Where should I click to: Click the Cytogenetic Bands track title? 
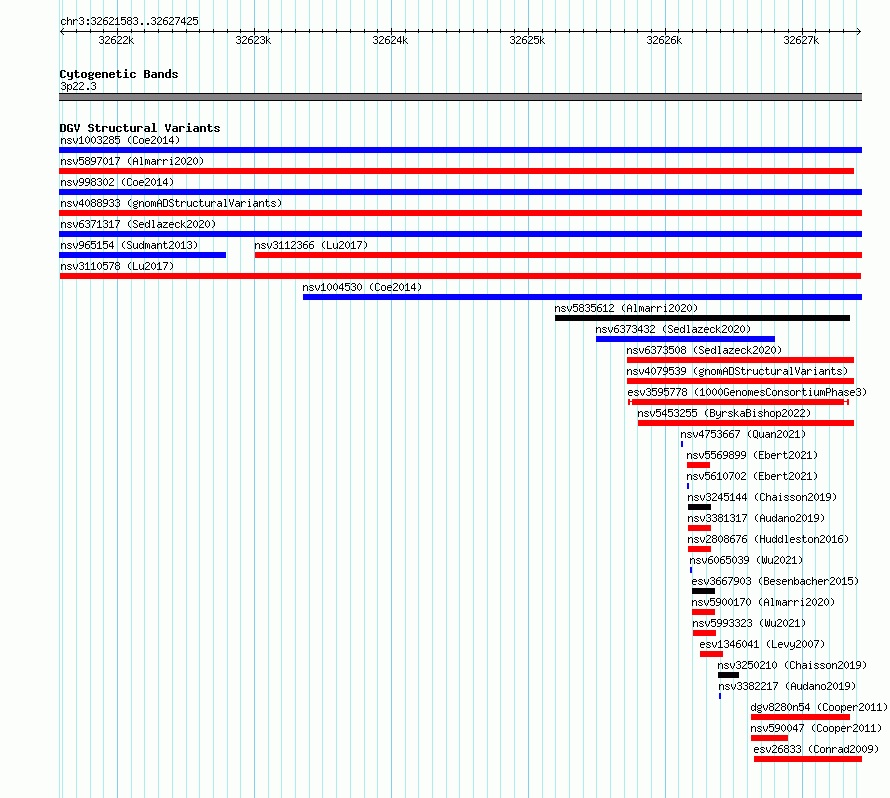click(x=119, y=74)
